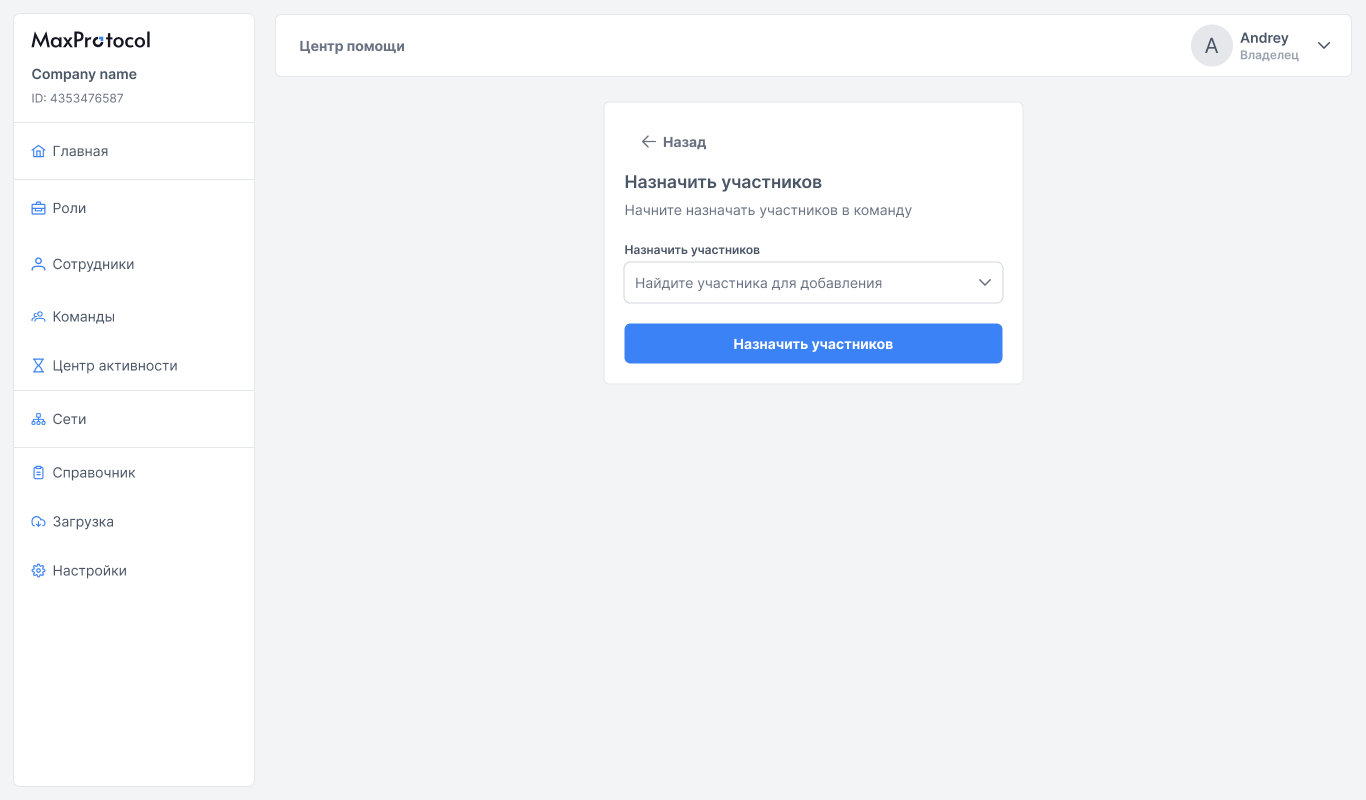Viewport: 1366px width, 800px height.
Task: Click the hourglass icon beside Центр активности
Action: tap(38, 366)
